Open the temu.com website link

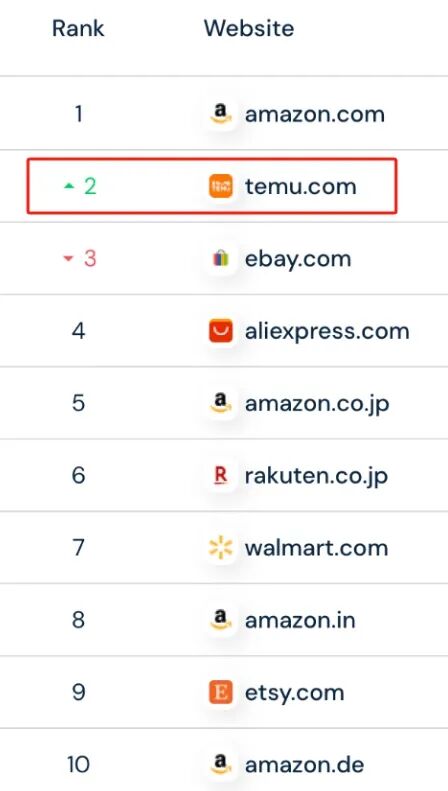click(301, 187)
